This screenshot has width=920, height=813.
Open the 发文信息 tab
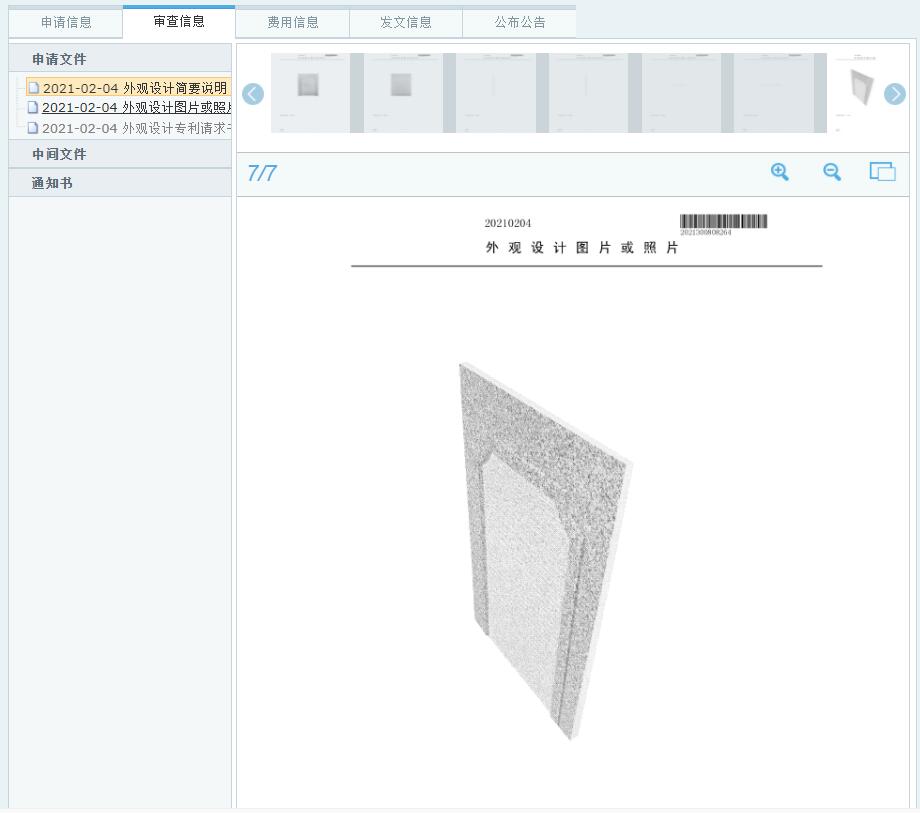click(406, 23)
